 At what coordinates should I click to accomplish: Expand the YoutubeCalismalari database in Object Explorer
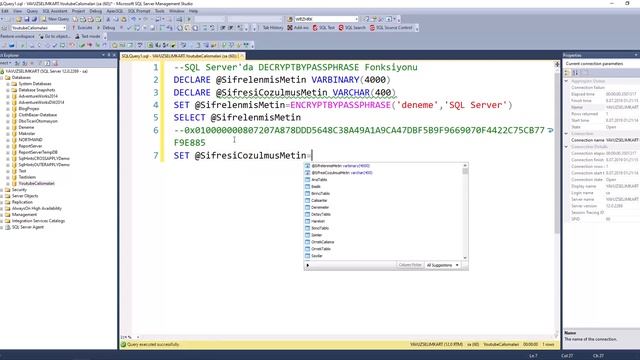coord(8,183)
